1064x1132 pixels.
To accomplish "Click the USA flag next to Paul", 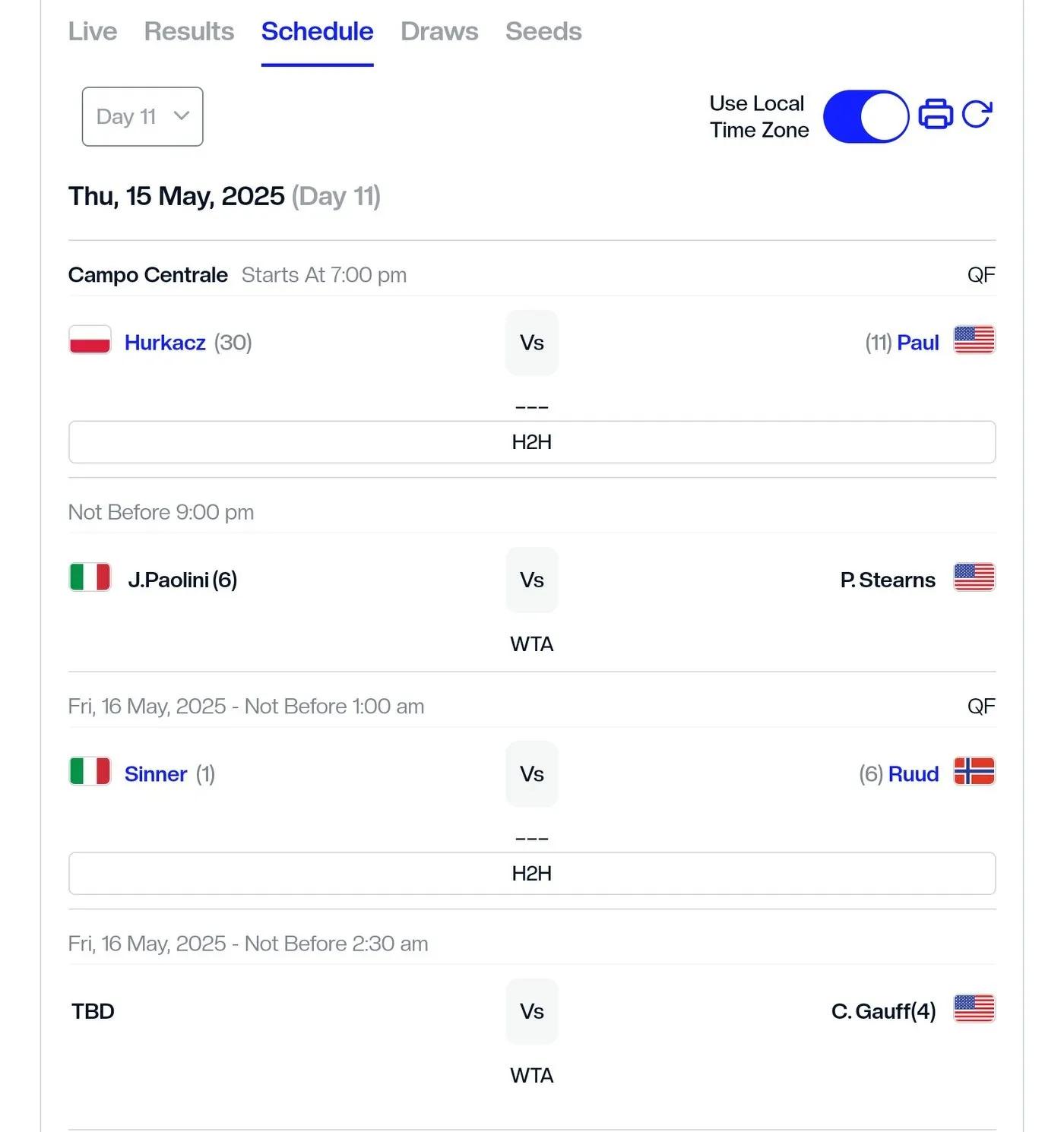I will pyautogui.click(x=974, y=340).
